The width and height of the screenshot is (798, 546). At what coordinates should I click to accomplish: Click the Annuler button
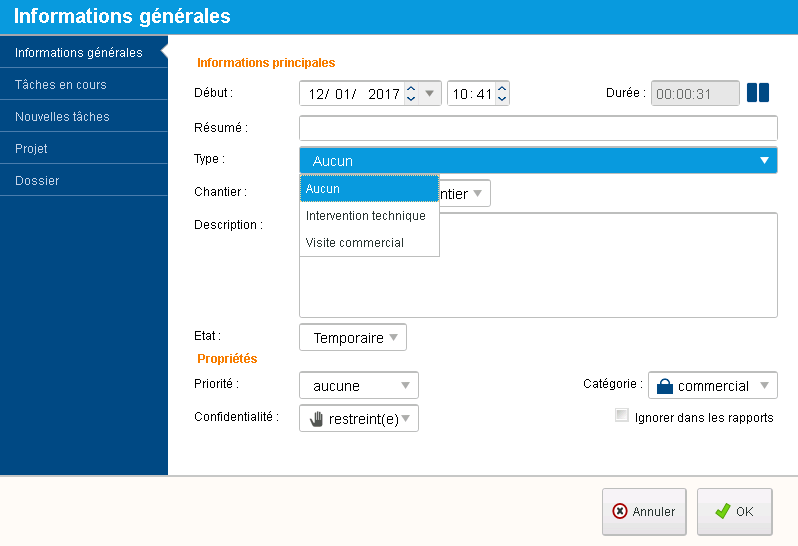[644, 511]
